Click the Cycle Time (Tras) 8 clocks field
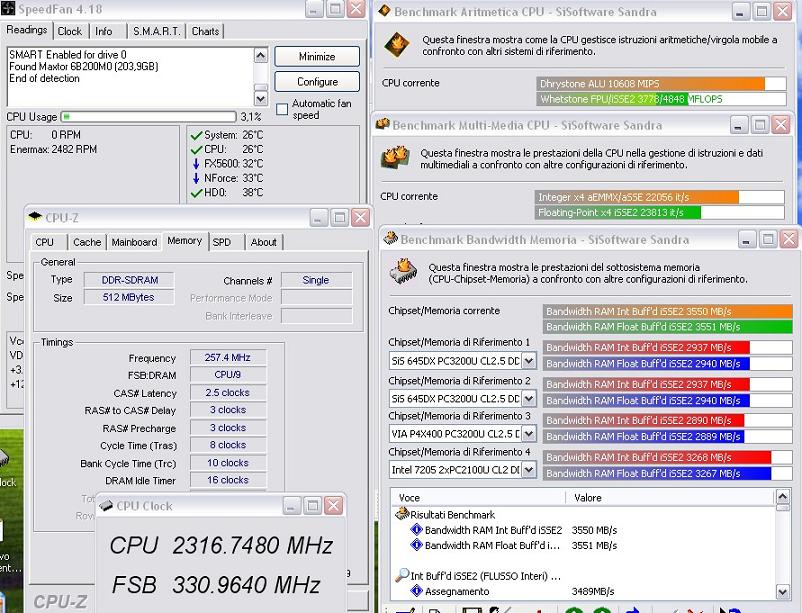The height and width of the screenshot is (613, 802). (x=228, y=445)
